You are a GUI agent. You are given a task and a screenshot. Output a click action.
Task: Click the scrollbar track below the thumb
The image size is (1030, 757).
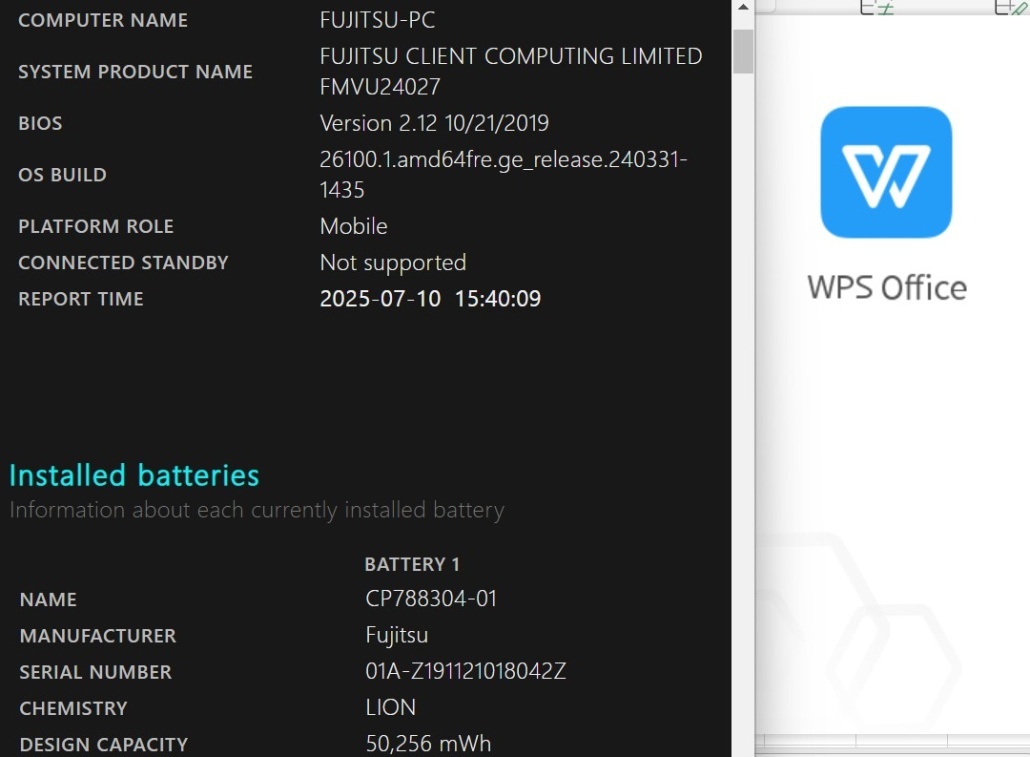743,400
